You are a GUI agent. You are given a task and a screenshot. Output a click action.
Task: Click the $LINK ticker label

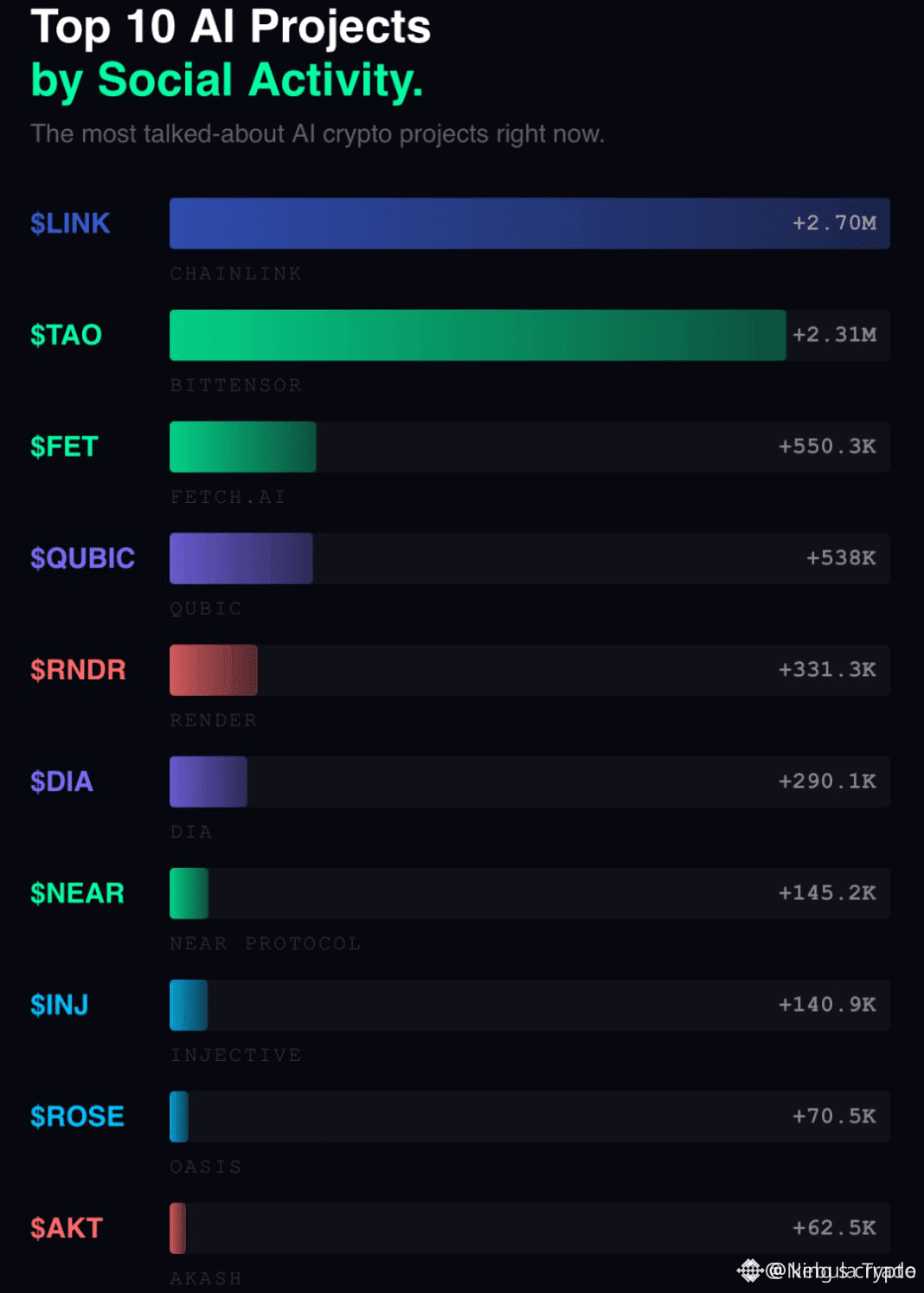(x=70, y=223)
